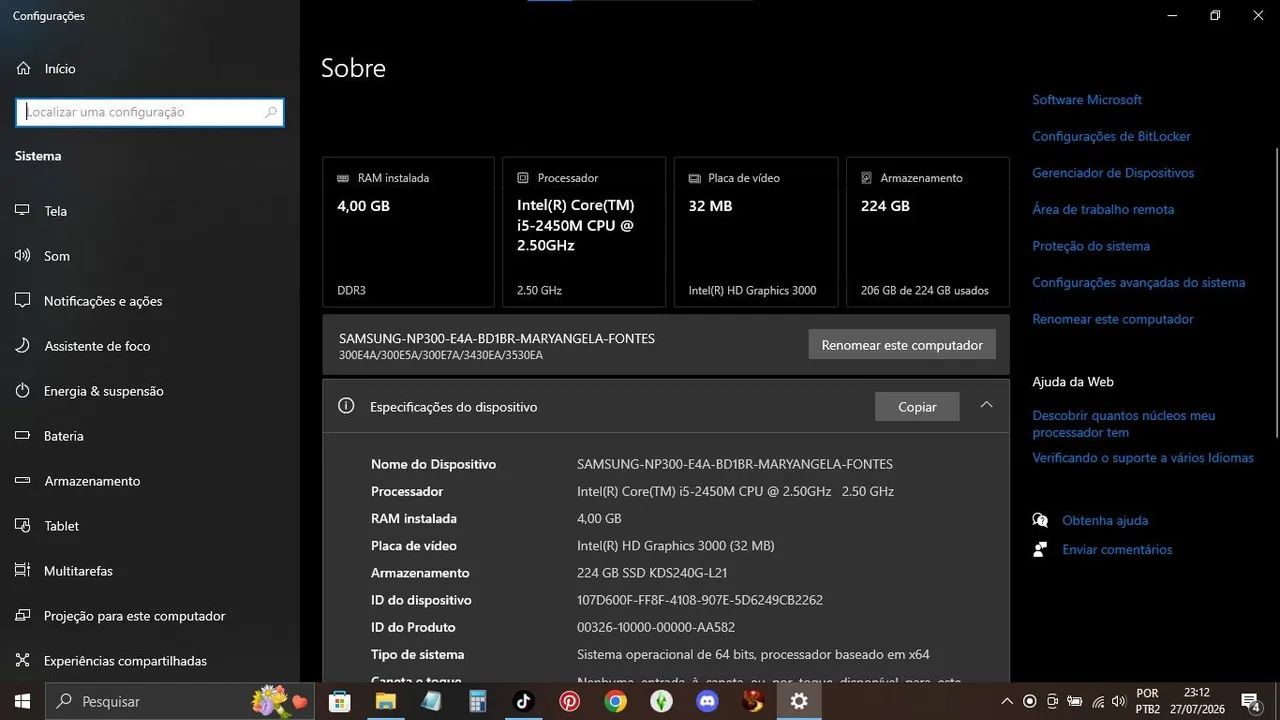Open File Explorer from taskbar

(x=386, y=701)
